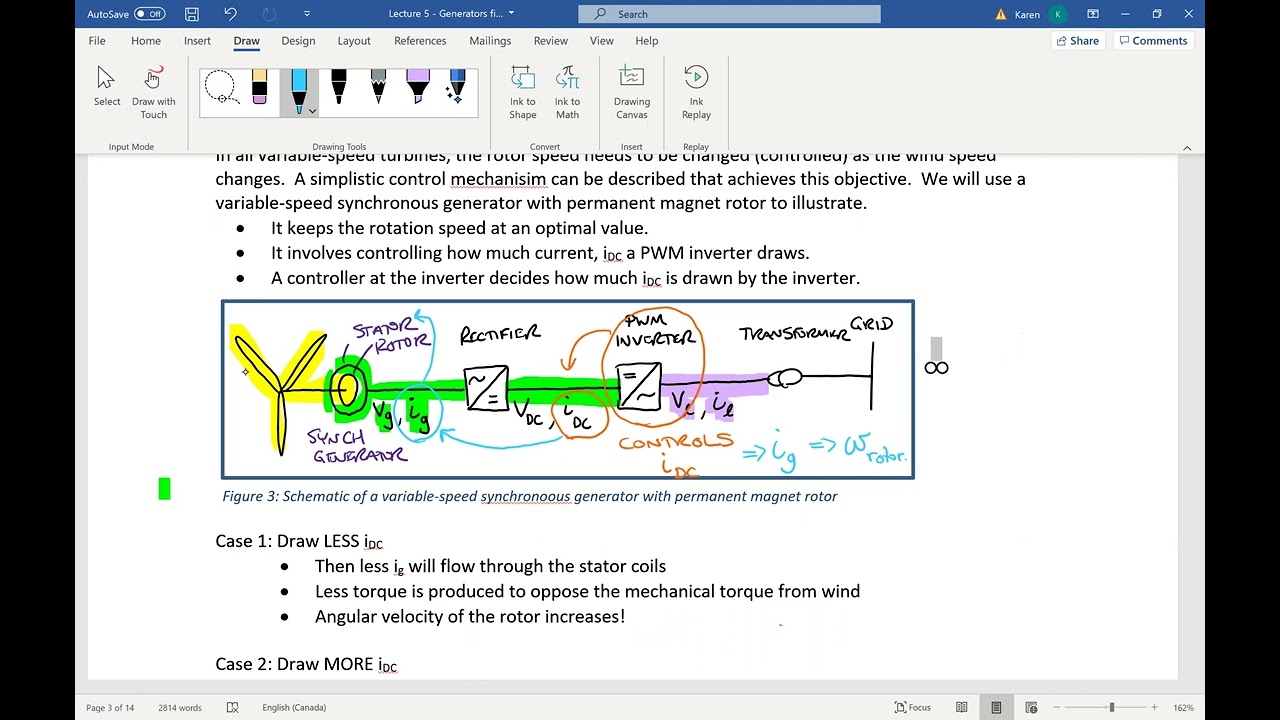
Task: Click the 162% zoom level
Action: pyautogui.click(x=1184, y=708)
